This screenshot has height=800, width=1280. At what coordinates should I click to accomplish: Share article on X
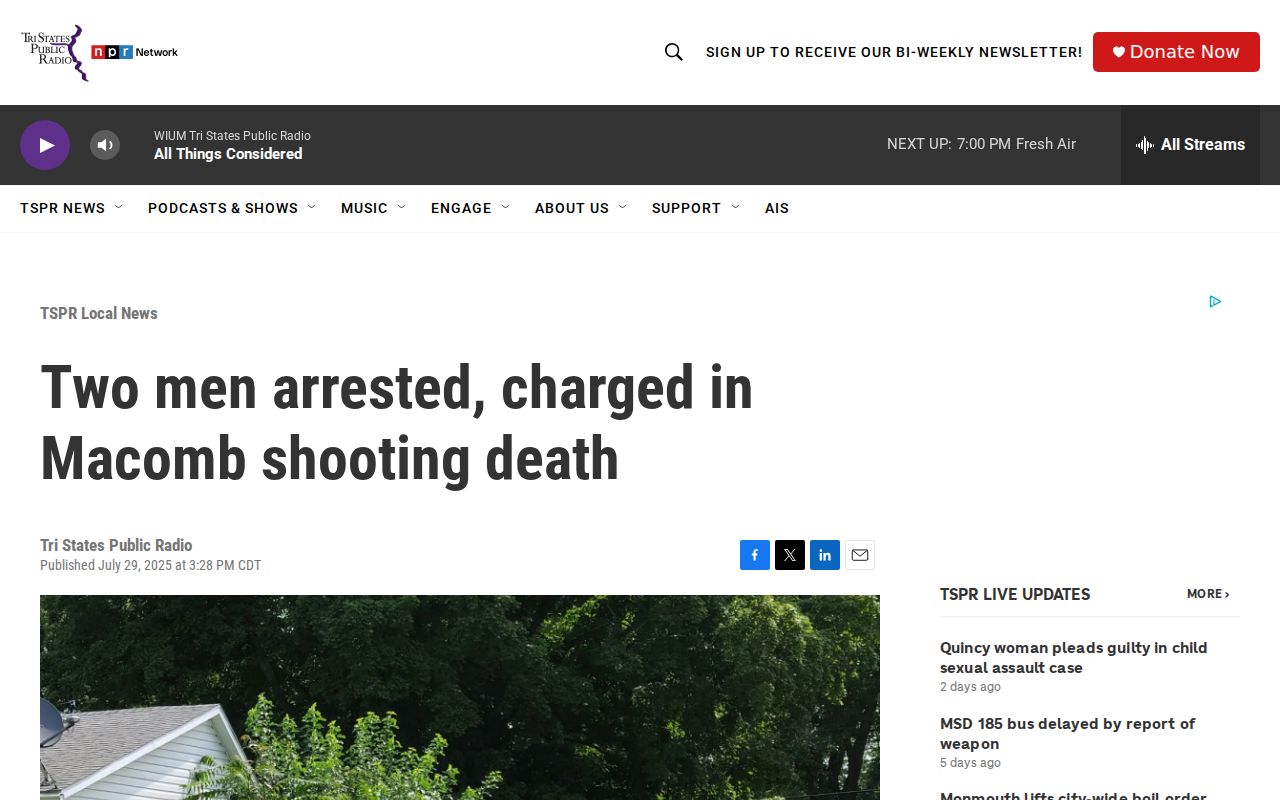(790, 555)
